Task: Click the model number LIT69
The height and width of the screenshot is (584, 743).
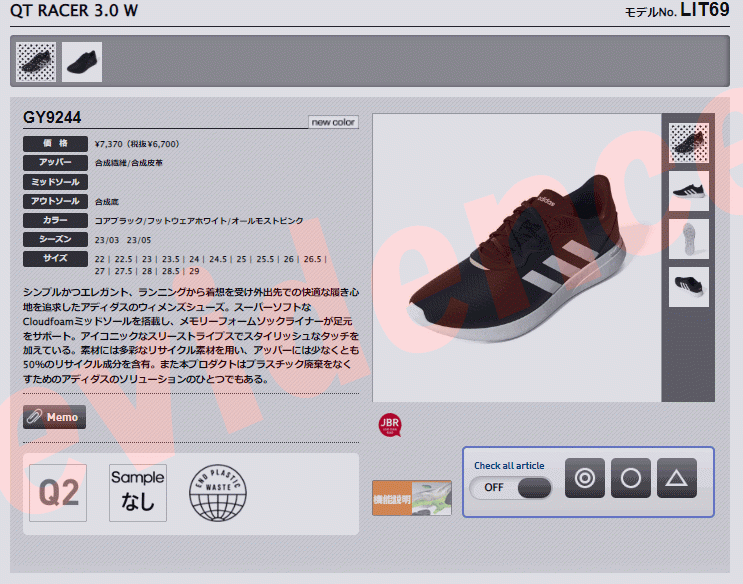Action: [x=705, y=10]
